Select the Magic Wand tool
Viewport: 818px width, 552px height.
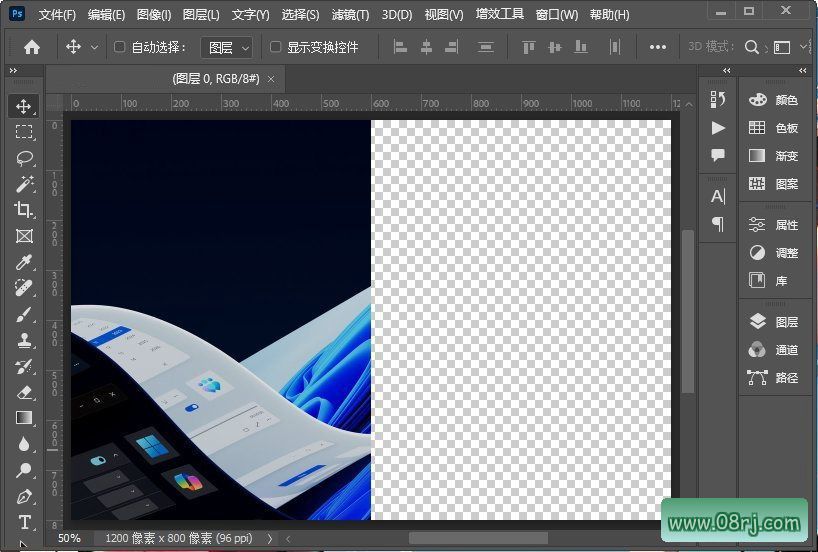pos(23,184)
